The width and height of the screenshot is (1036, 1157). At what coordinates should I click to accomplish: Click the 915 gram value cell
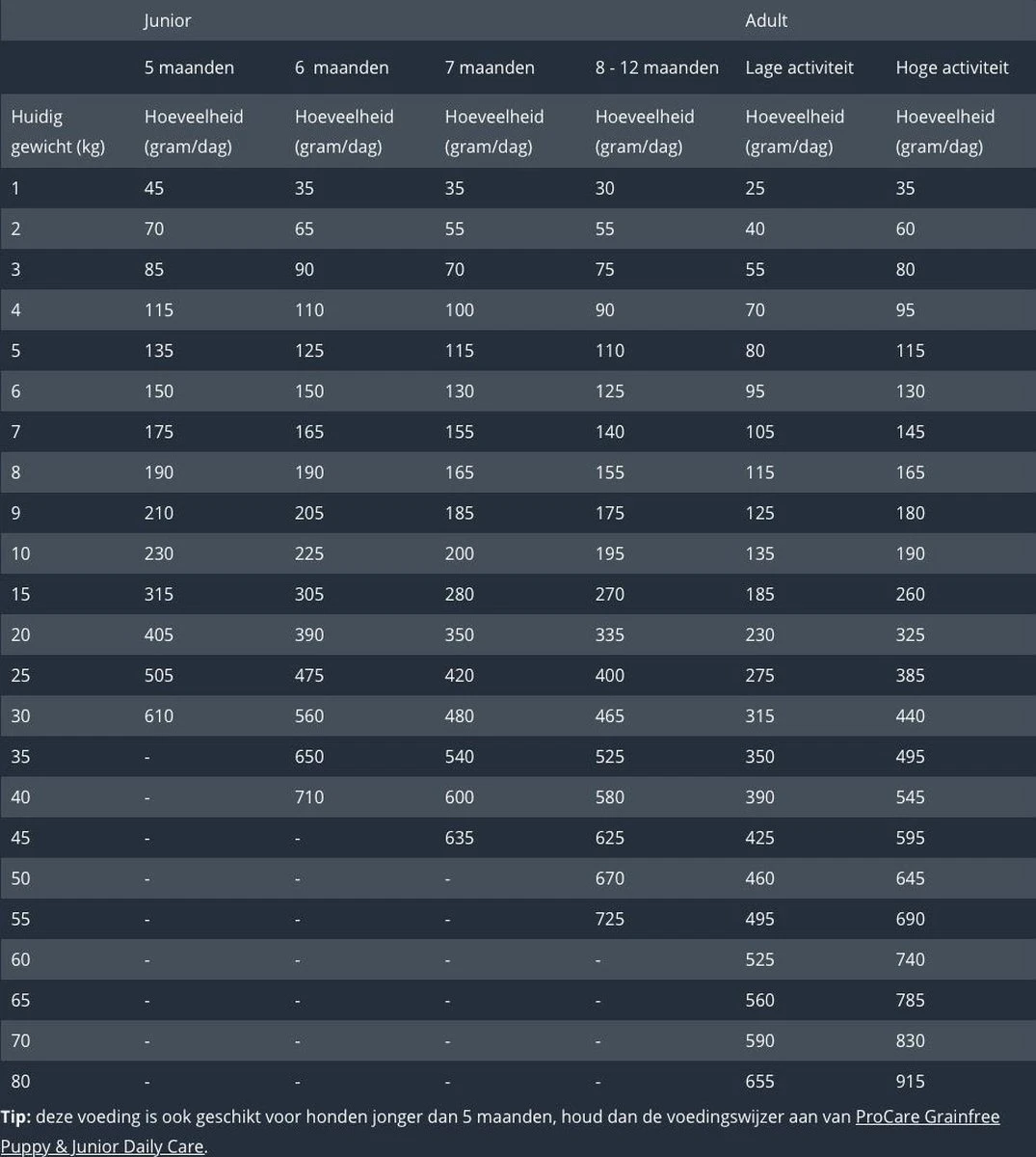910,1081
